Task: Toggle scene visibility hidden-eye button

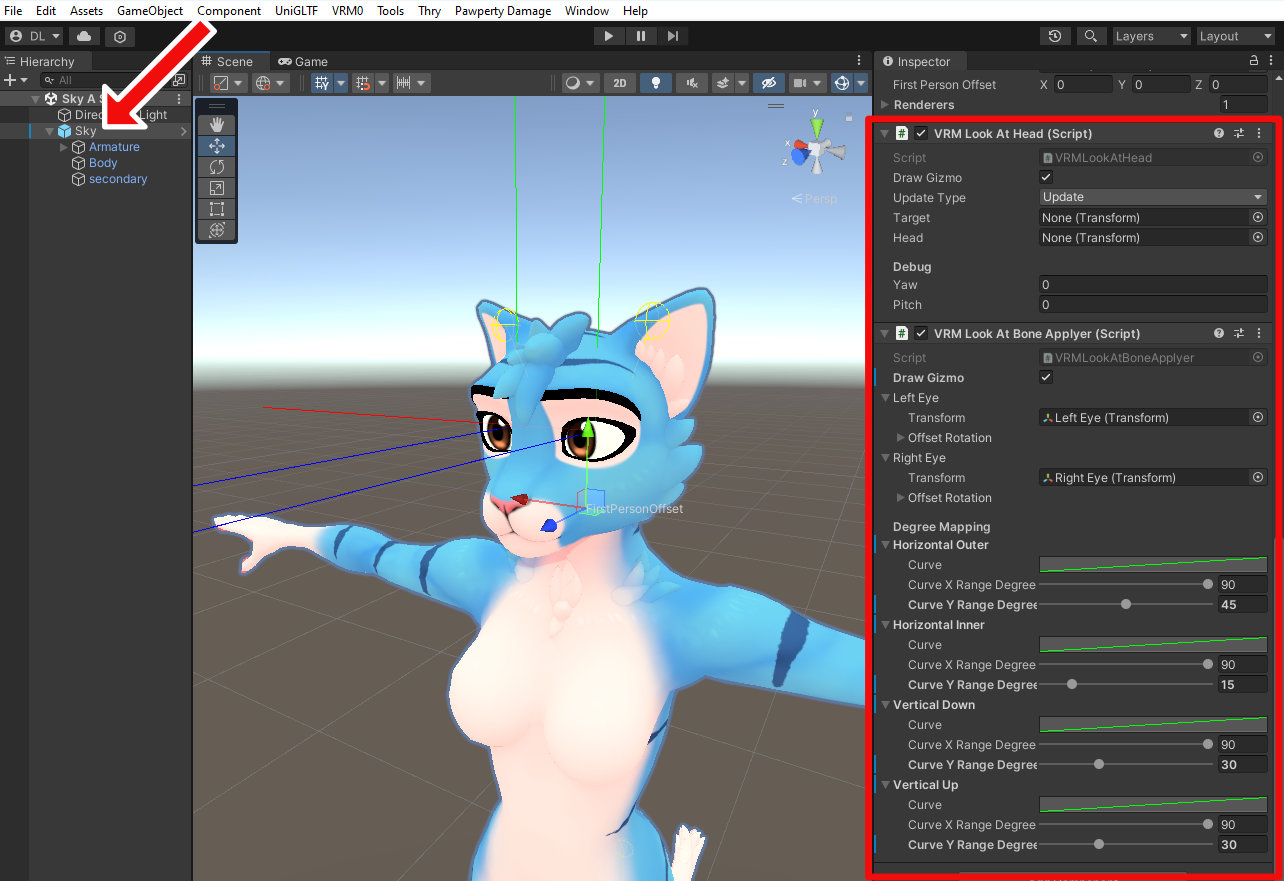Action: pos(767,83)
